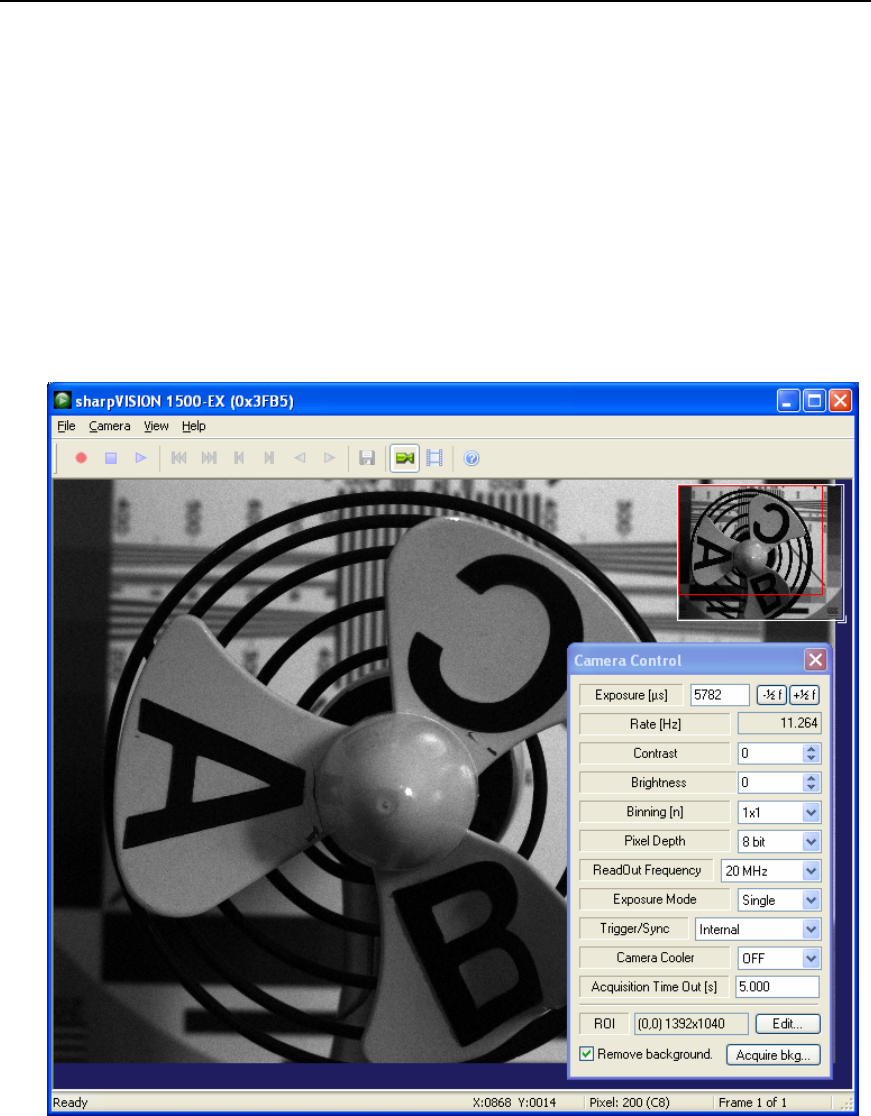Click the Acquire bkg... button
This screenshot has width=871, height=1116.
coord(773,1054)
